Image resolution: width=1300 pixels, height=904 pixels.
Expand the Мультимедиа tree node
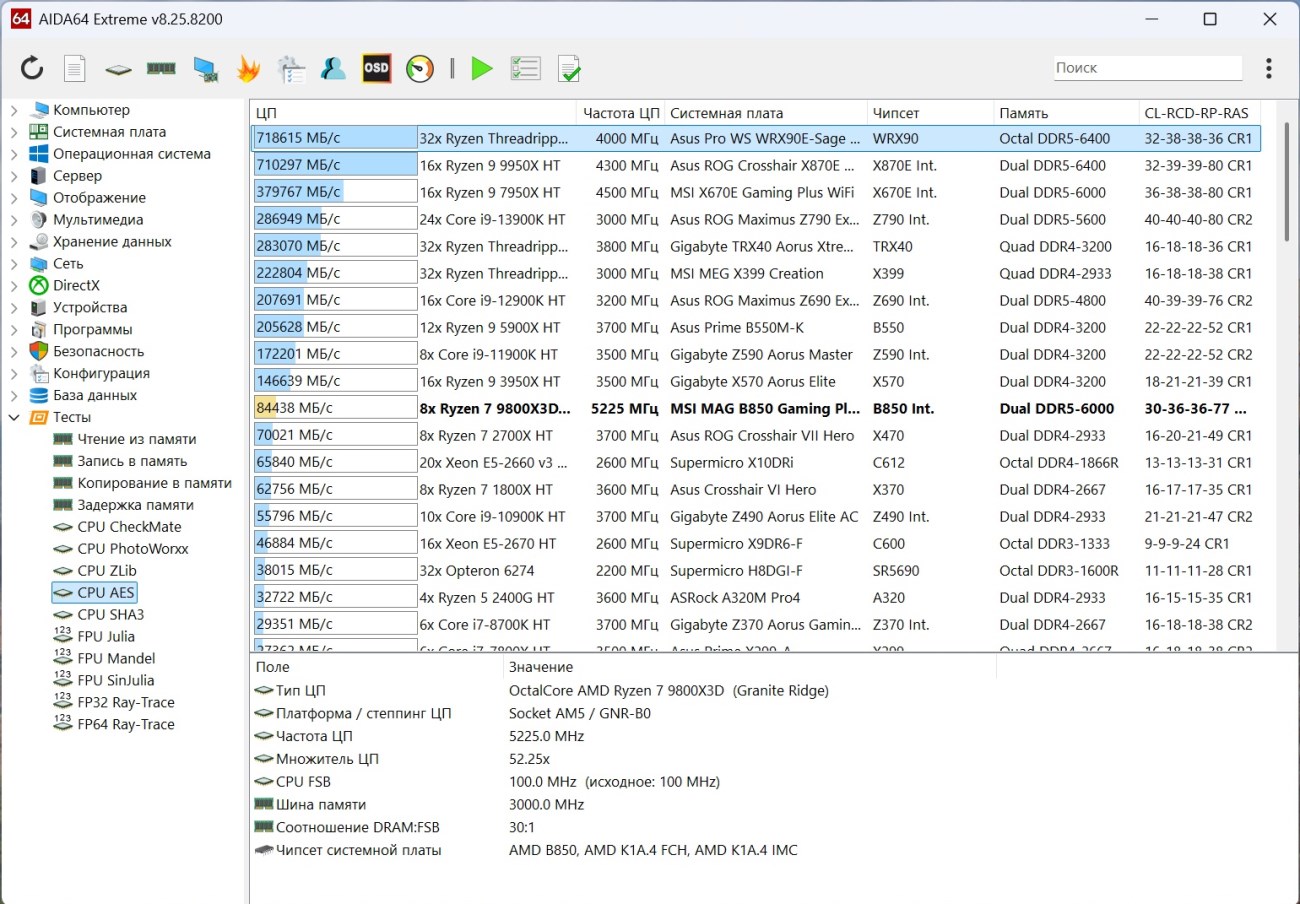point(14,220)
